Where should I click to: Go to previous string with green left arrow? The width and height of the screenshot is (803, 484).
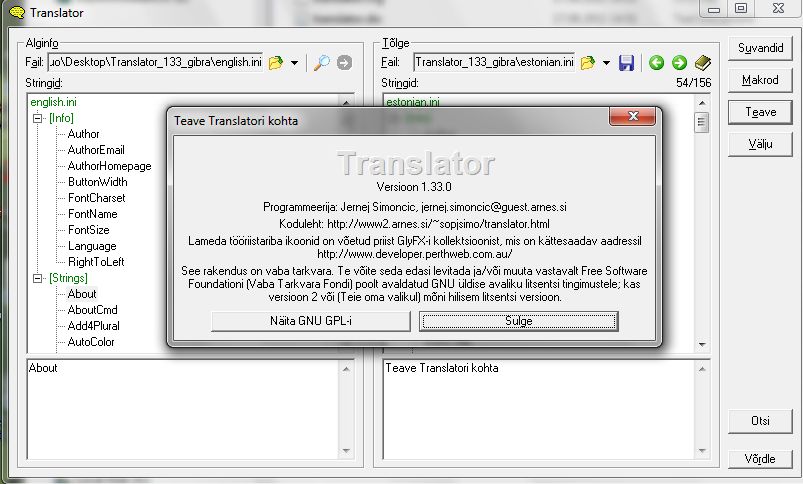(x=656, y=62)
